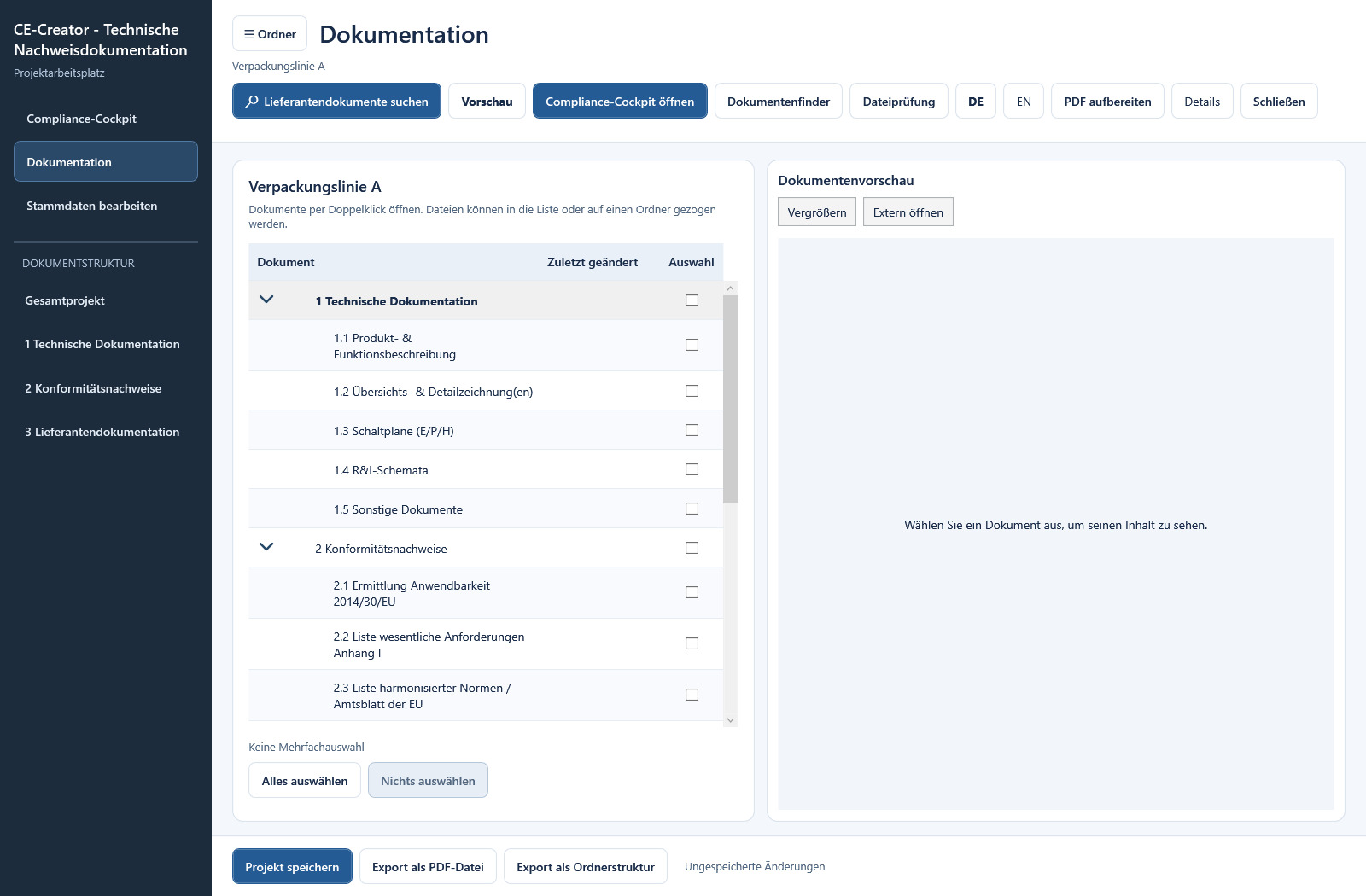
Task: Mark checkbox for 1.5 Sonstige Dokumente
Action: tap(692, 509)
